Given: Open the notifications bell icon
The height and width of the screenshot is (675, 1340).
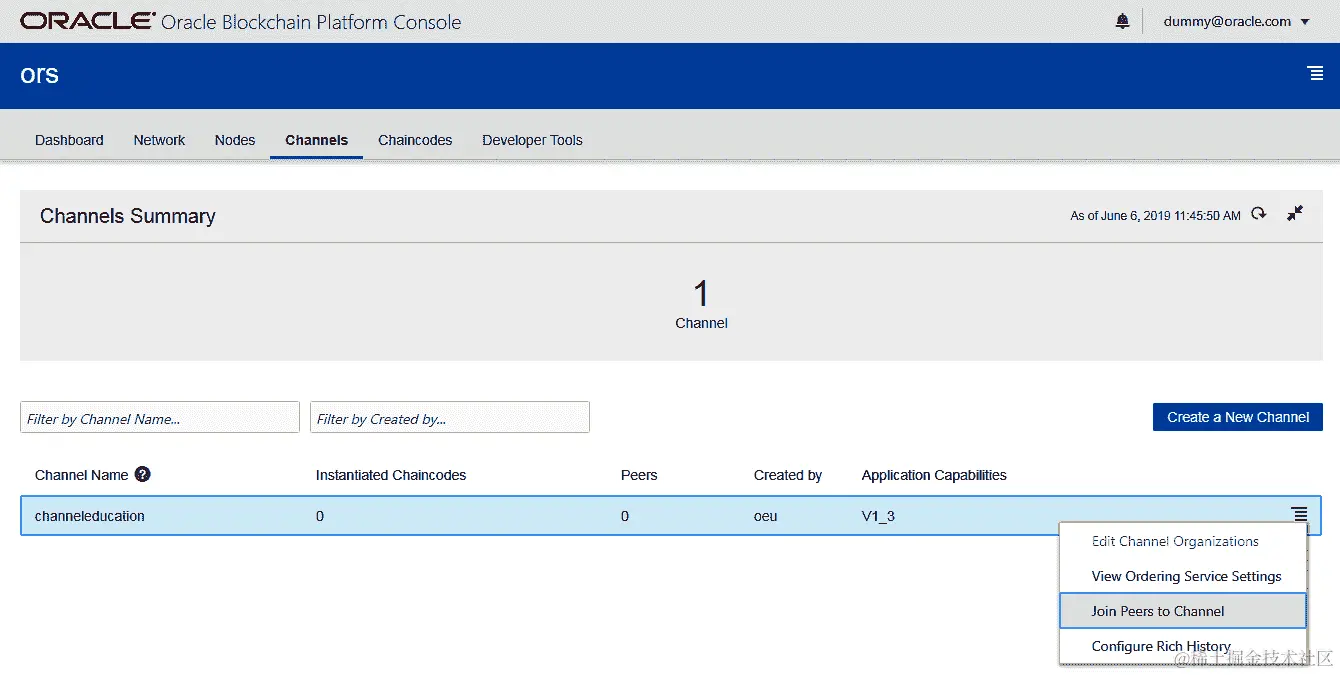Looking at the screenshot, I should click(1122, 21).
